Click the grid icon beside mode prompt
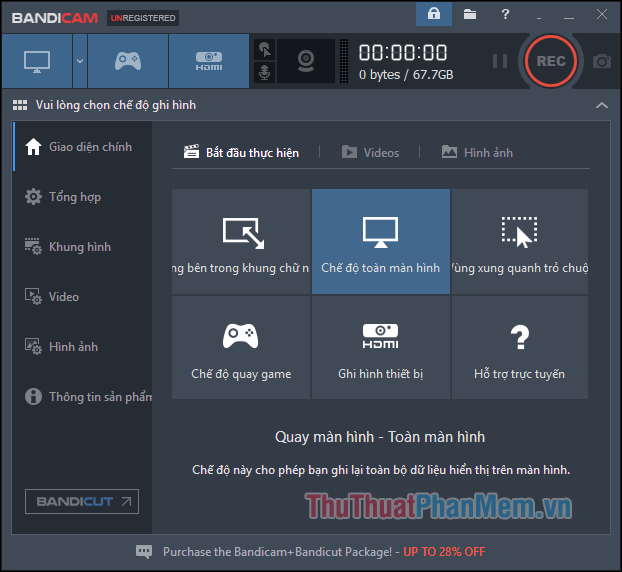Viewport: 622px width, 572px height. [20, 105]
